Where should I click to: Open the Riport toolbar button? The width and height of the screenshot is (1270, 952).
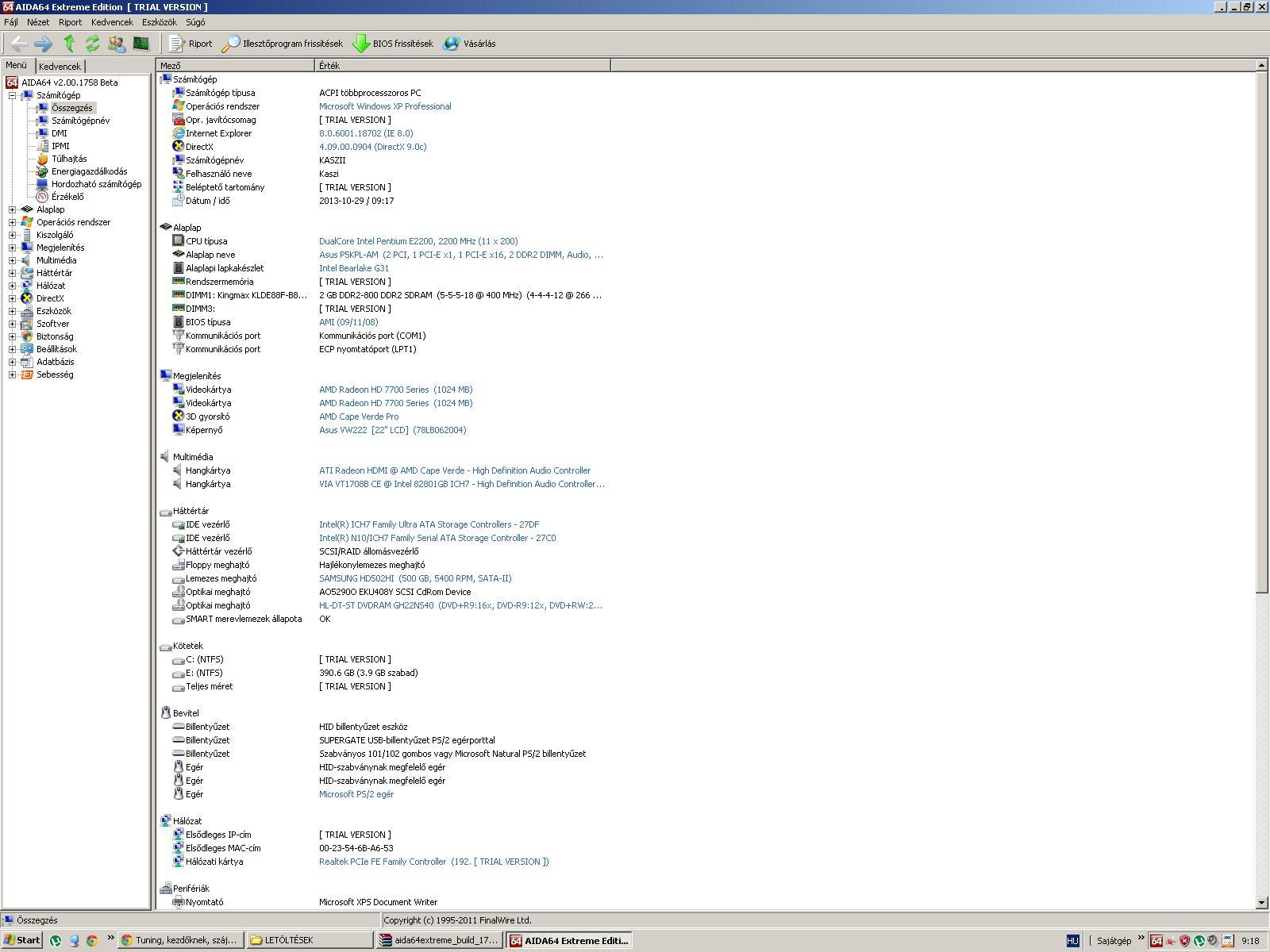pos(190,44)
